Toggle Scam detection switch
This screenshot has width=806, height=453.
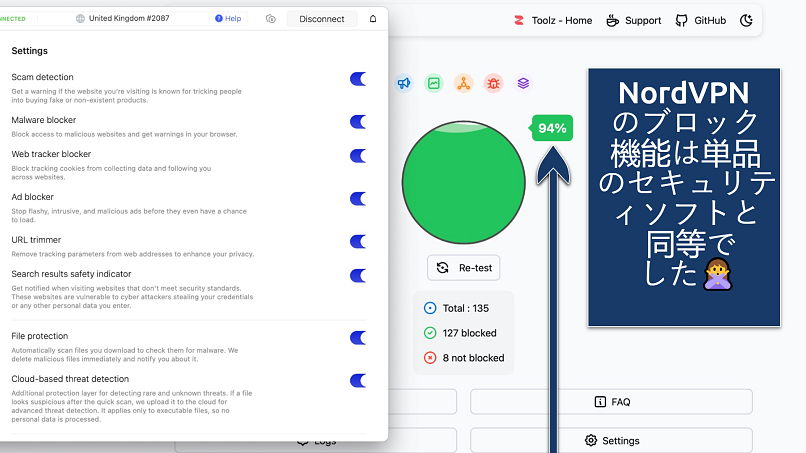pyautogui.click(x=358, y=79)
